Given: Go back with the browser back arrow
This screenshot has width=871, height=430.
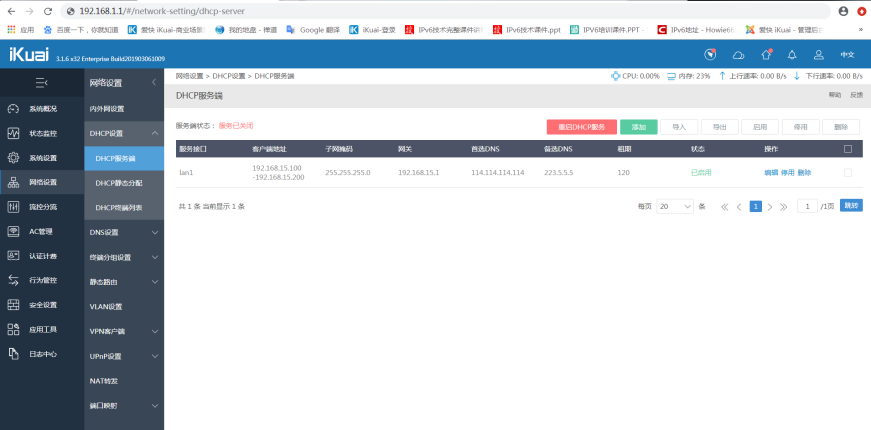Looking at the screenshot, I should pos(11,11).
